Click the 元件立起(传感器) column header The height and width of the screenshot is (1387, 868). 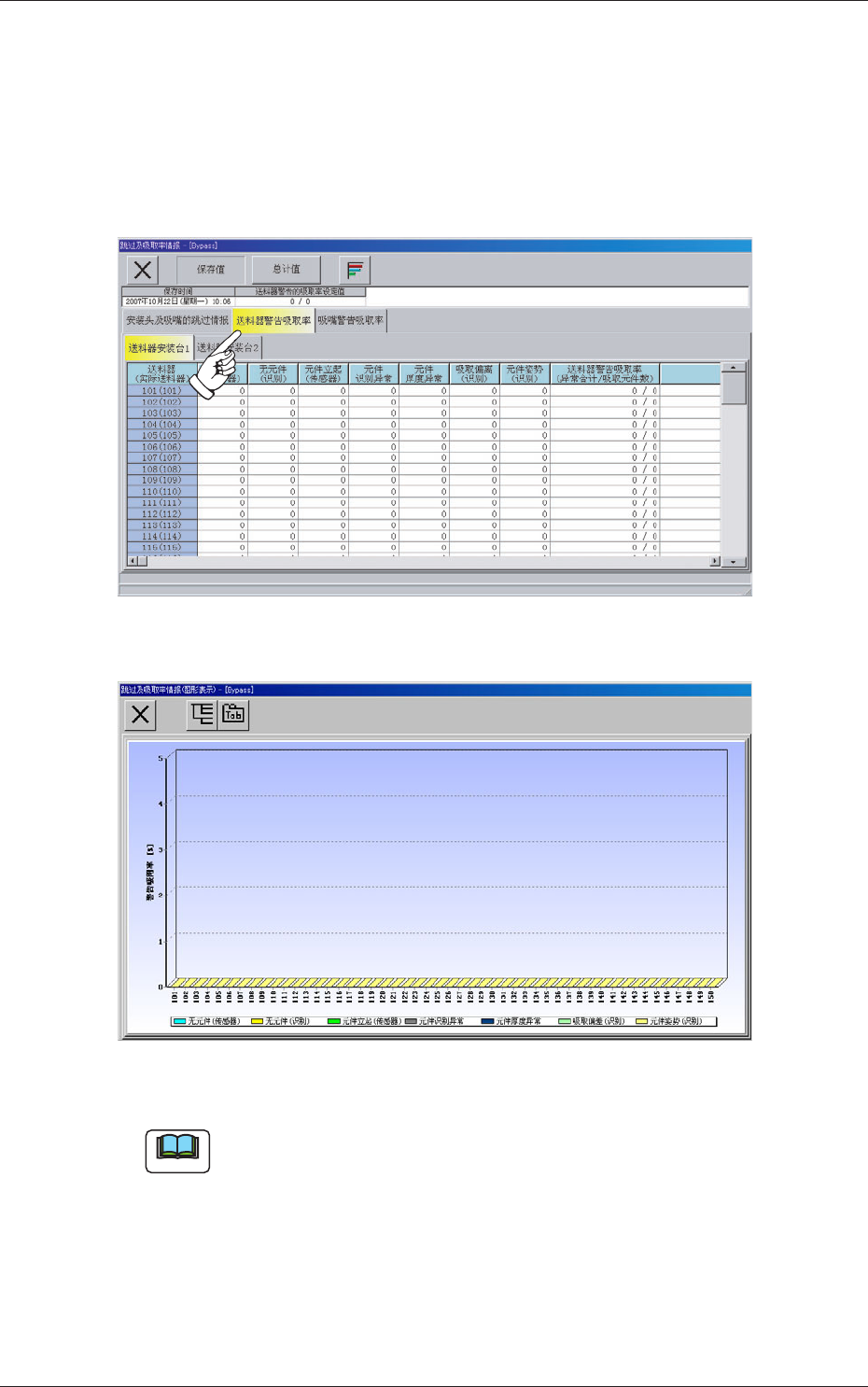pos(324,374)
